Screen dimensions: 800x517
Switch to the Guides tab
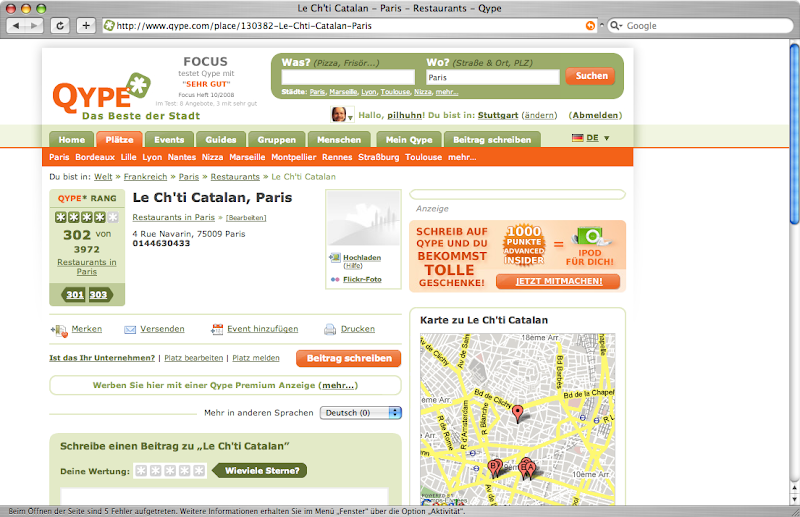point(220,139)
